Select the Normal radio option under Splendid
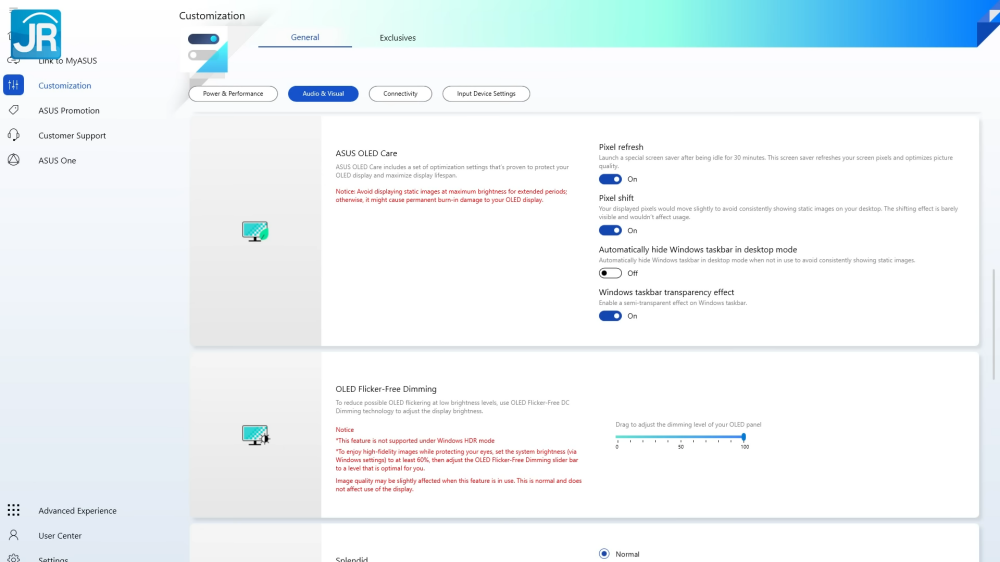 tap(604, 554)
